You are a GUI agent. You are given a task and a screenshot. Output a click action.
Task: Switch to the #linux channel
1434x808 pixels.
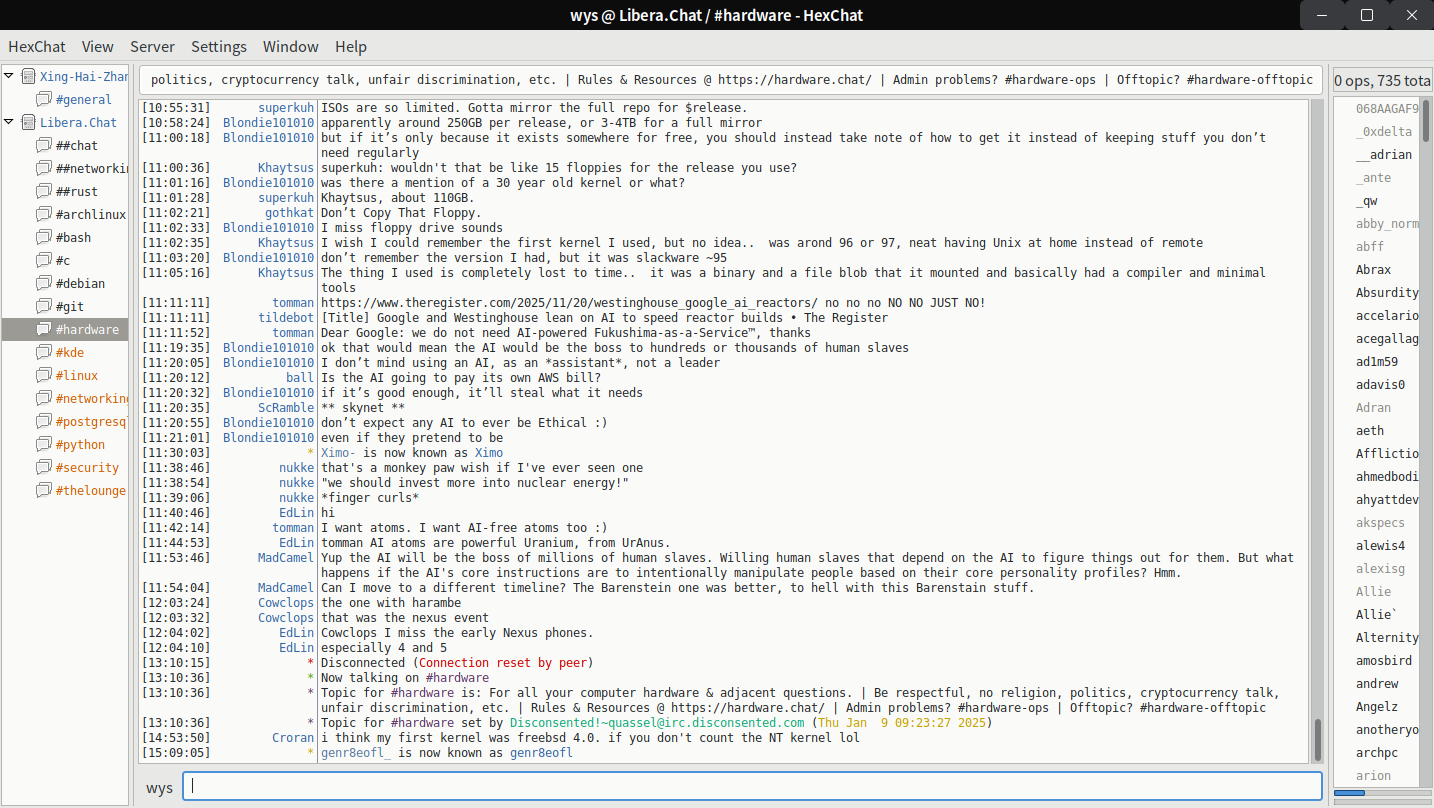click(76, 375)
